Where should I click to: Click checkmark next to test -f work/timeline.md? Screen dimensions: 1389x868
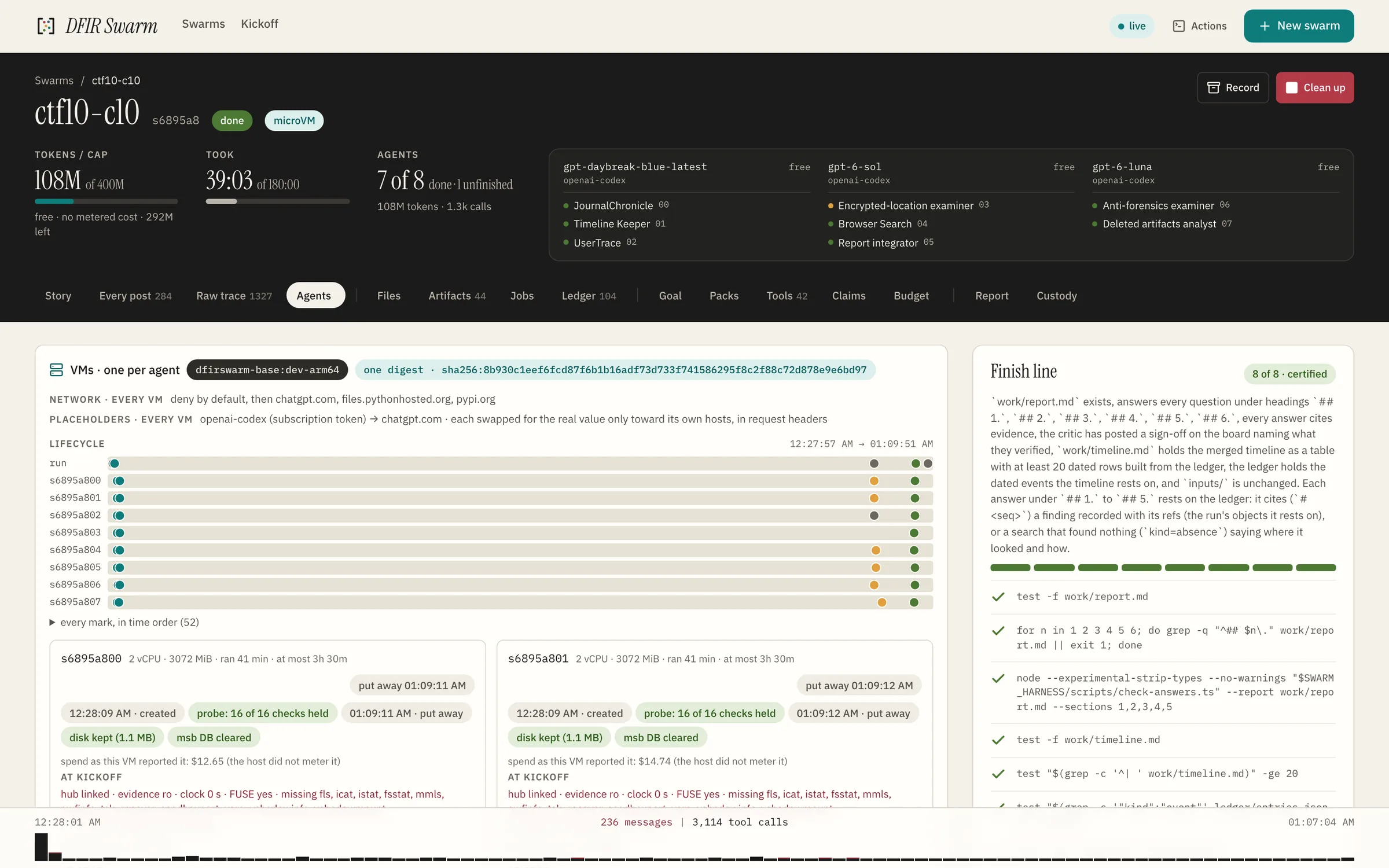click(x=998, y=740)
